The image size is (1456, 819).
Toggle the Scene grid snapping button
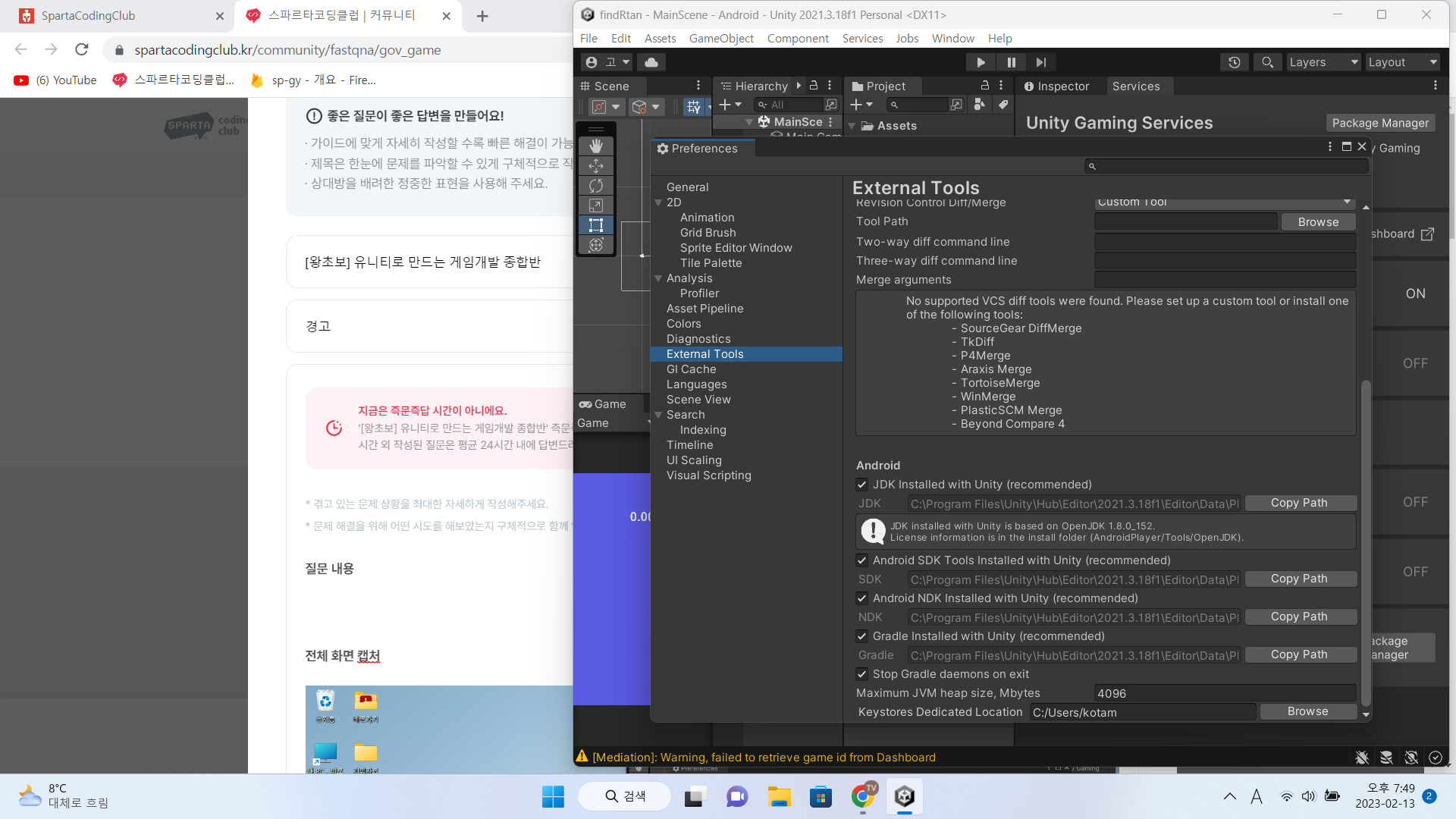694,107
